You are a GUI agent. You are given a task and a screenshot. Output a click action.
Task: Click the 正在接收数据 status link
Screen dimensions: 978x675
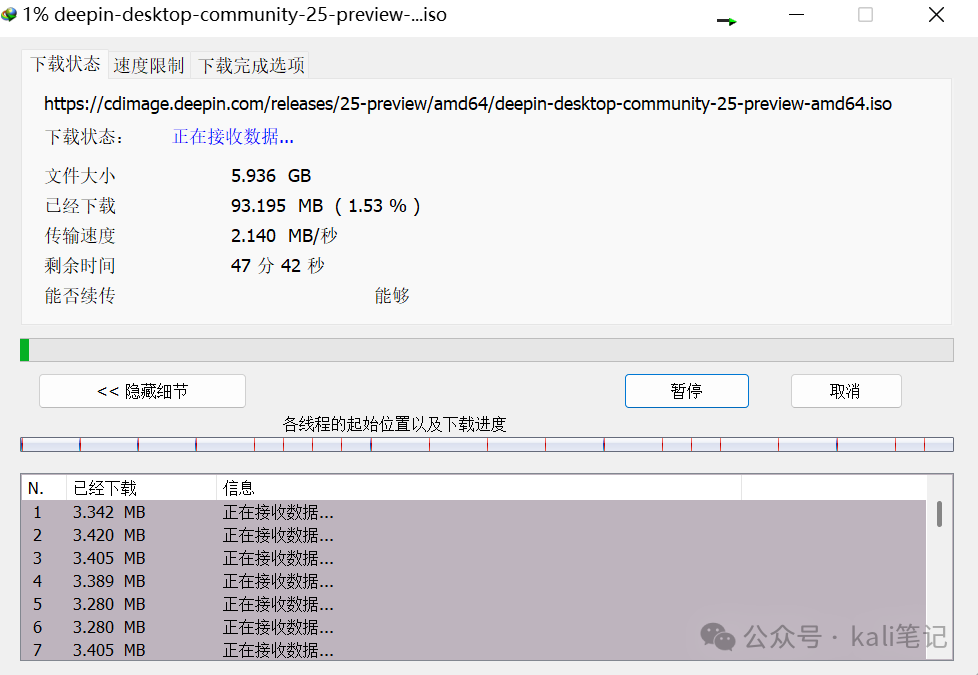tap(233, 136)
